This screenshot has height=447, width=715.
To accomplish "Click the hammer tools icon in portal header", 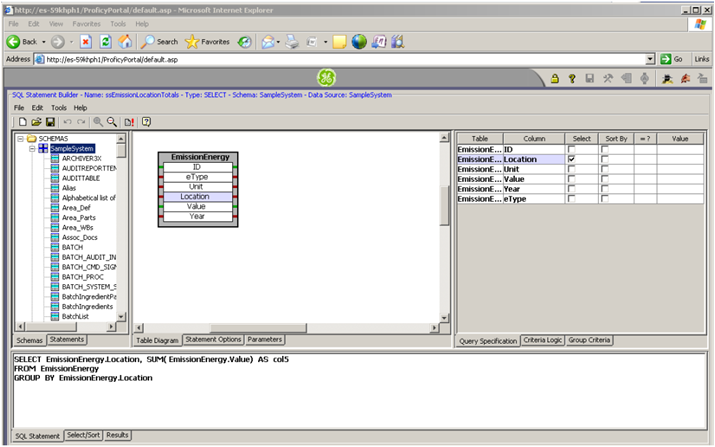I will [607, 78].
